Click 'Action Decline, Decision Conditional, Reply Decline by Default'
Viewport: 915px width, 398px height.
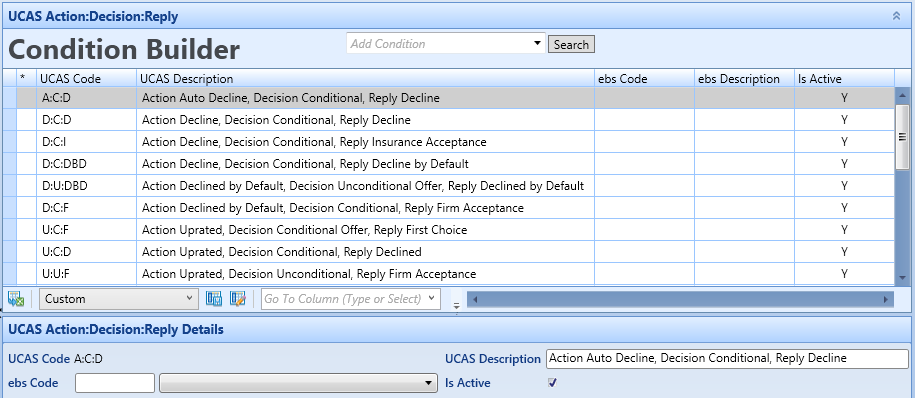click(x=305, y=164)
